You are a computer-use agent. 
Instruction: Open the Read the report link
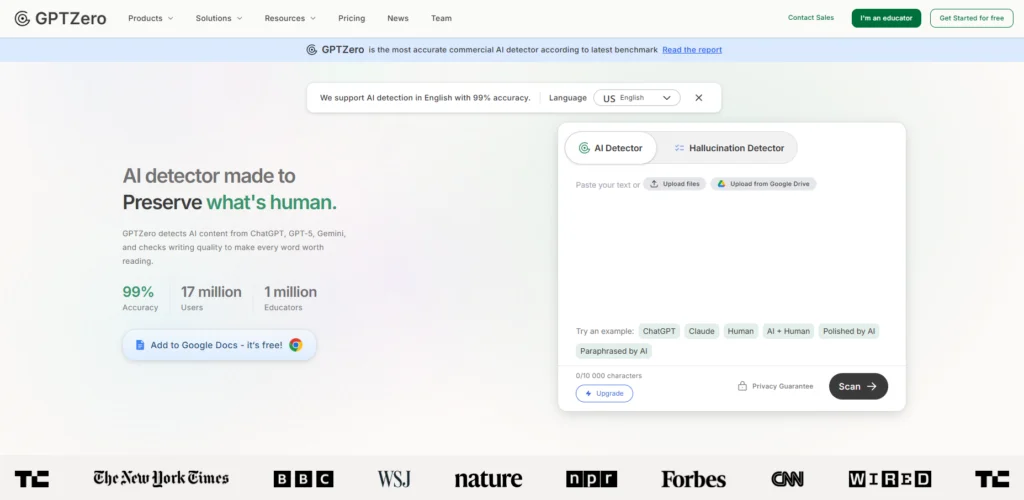pos(692,50)
